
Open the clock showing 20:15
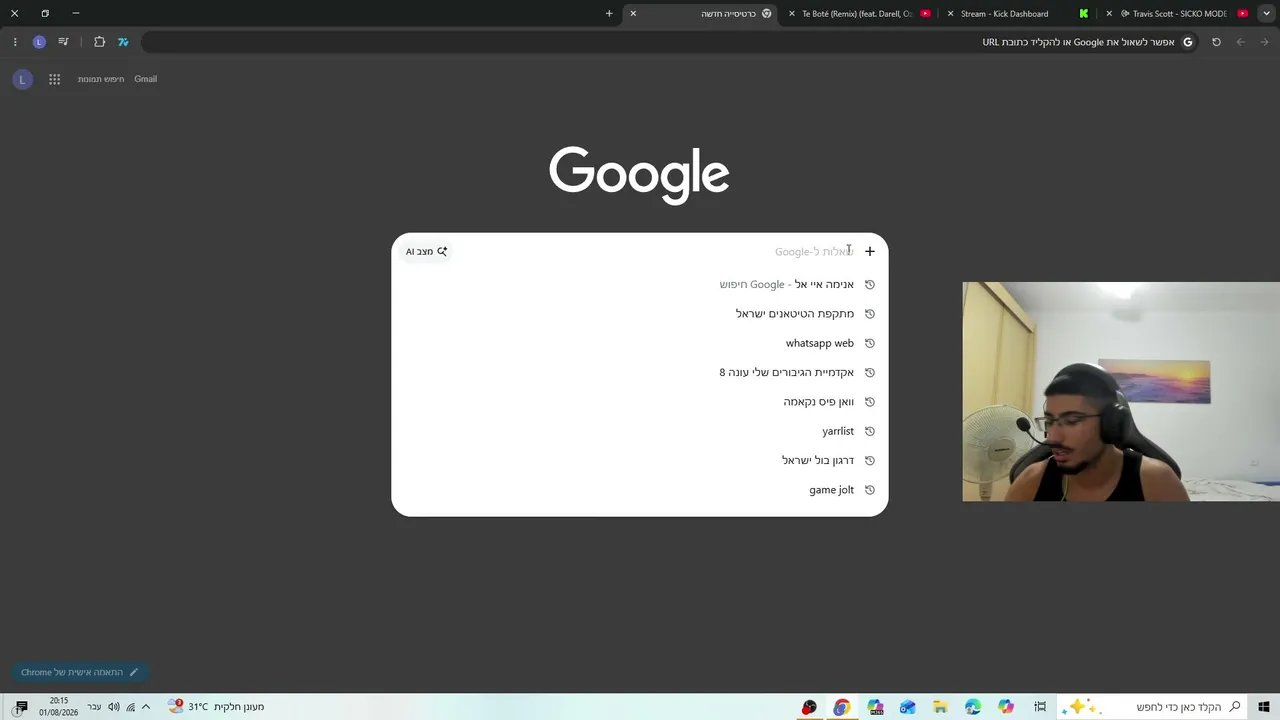tap(59, 707)
